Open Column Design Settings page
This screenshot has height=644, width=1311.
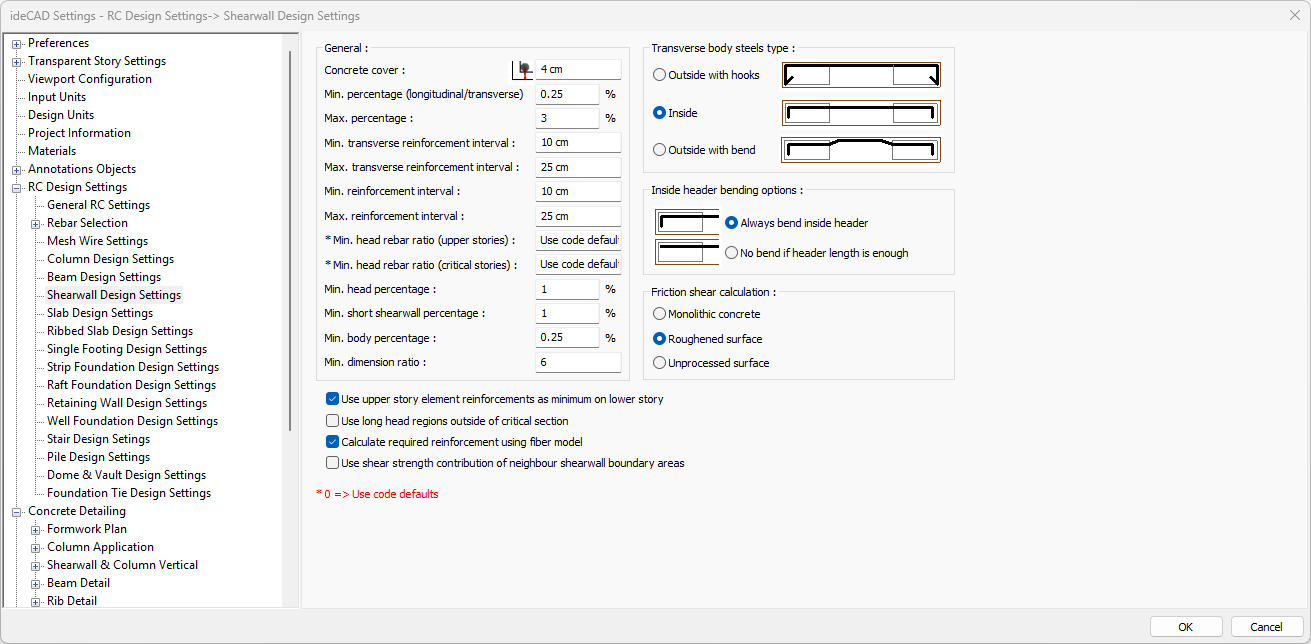pyautogui.click(x=110, y=259)
